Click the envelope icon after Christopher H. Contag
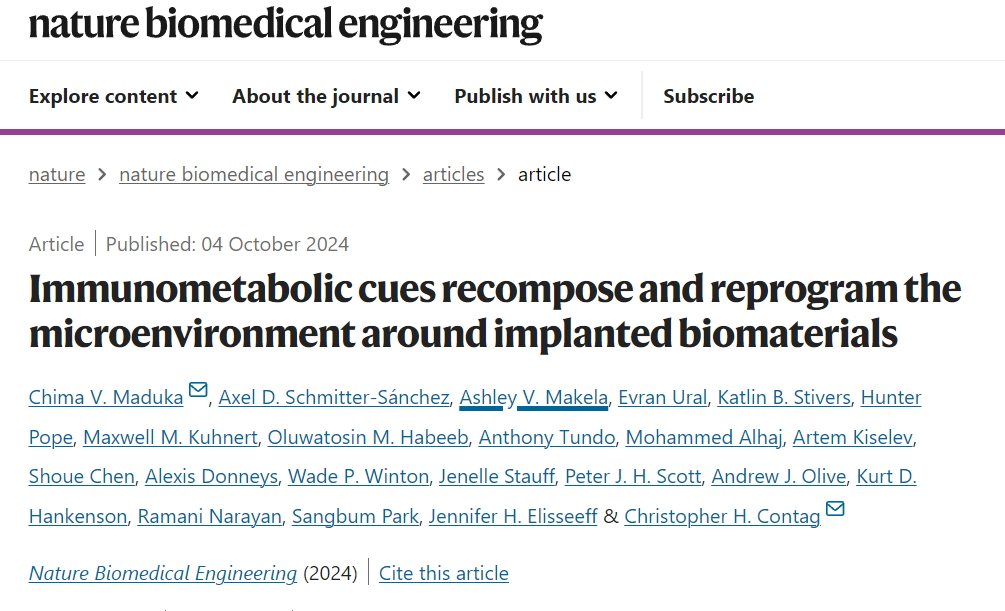The width and height of the screenshot is (1005, 611). (835, 508)
